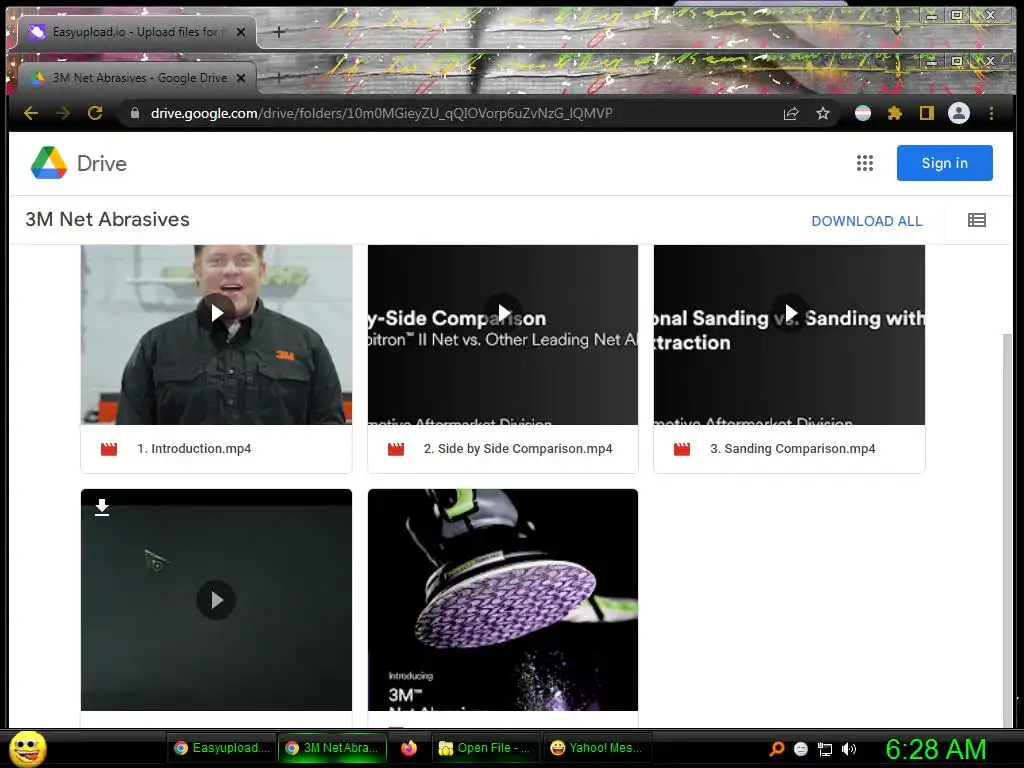Image resolution: width=1024 pixels, height=768 pixels.
Task: Play the 1. Introduction video thumbnail
Action: click(216, 312)
